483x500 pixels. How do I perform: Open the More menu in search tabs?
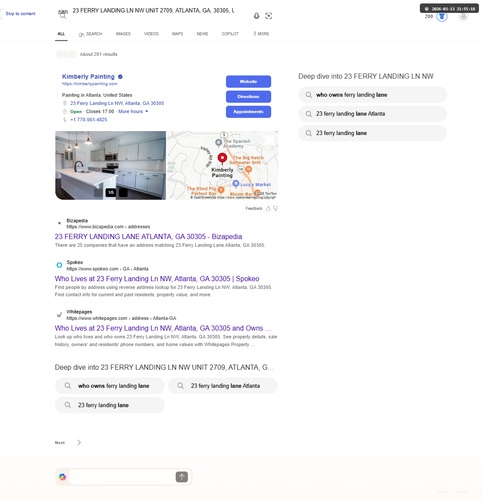coord(261,34)
